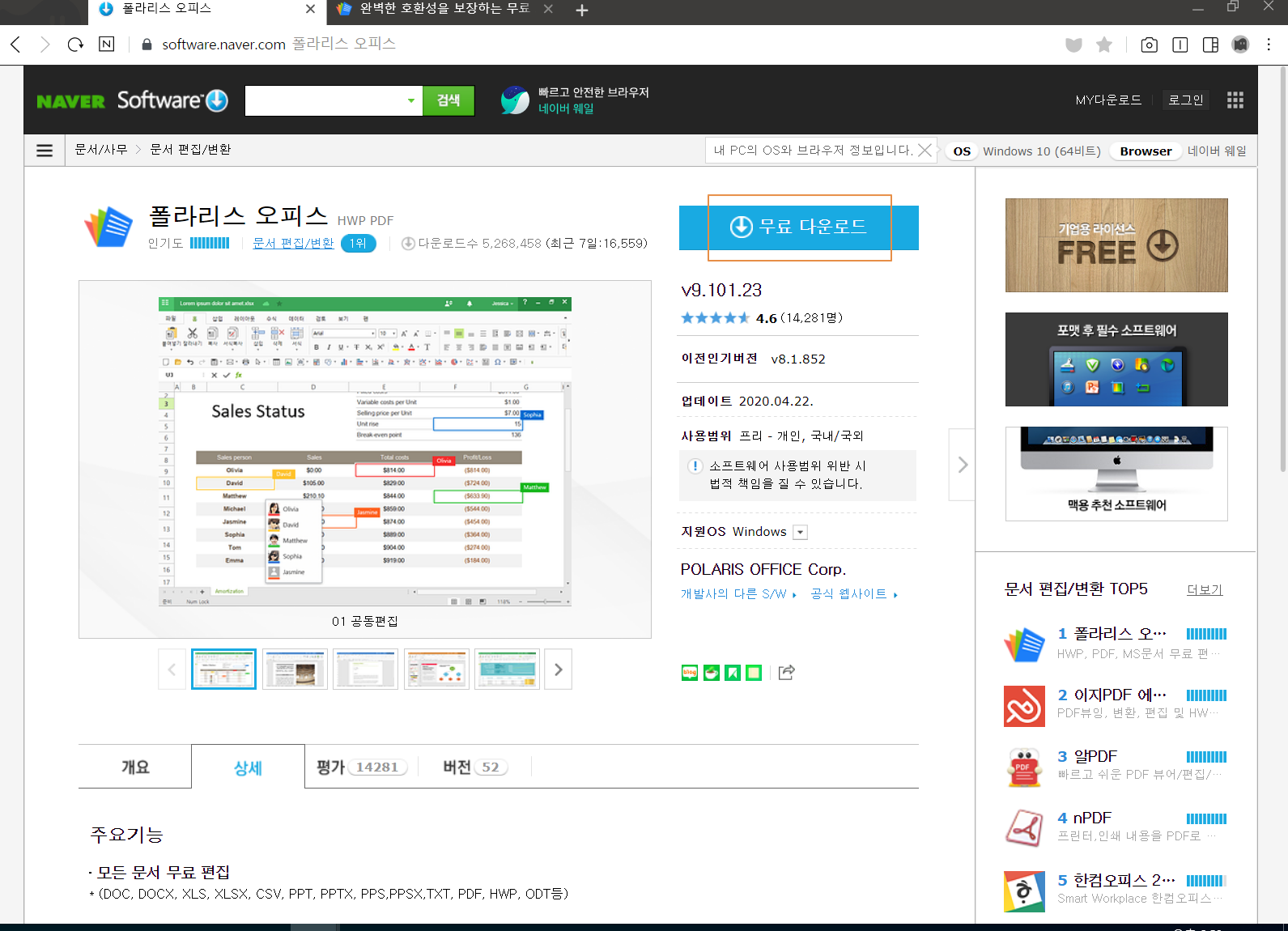Switch to the 상세 tab

click(x=248, y=767)
